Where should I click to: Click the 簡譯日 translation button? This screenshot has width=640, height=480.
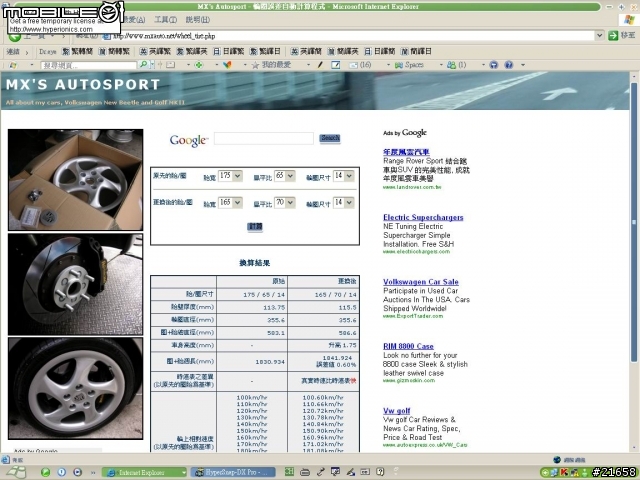tap(416, 51)
